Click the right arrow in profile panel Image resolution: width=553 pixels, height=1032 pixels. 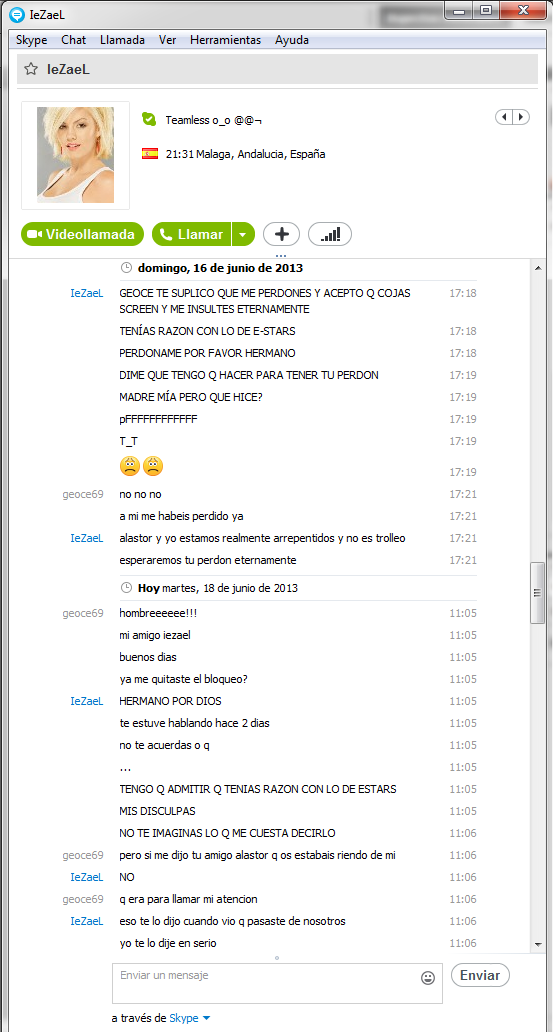coord(521,117)
